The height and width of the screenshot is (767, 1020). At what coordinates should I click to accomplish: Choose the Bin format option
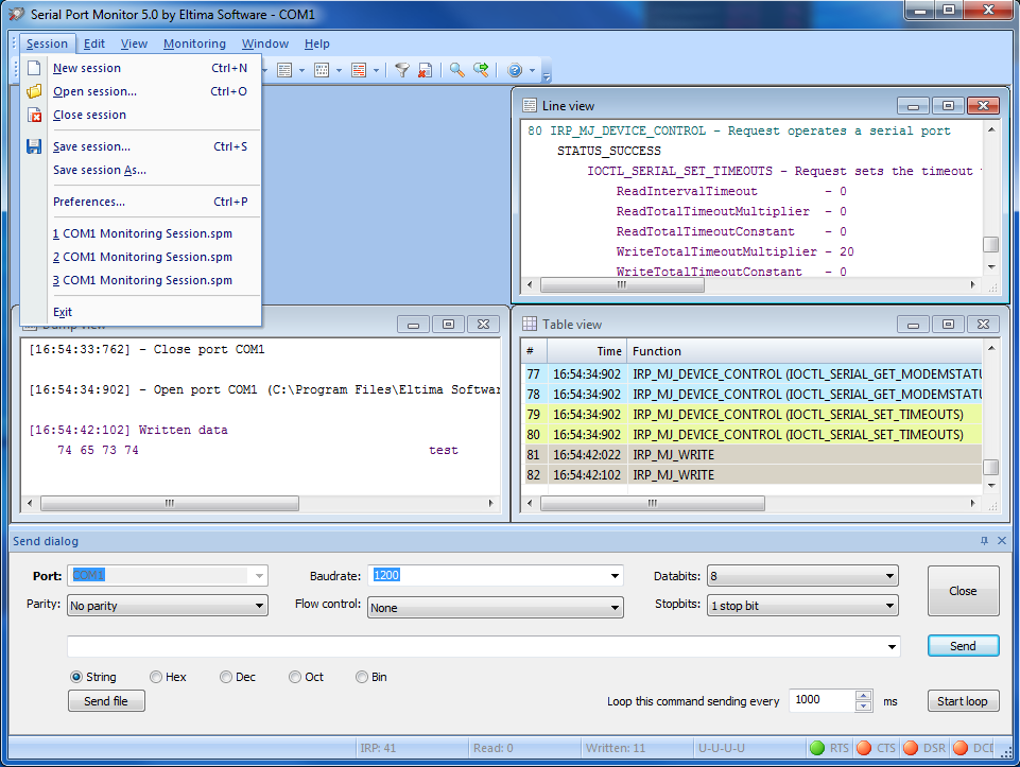pos(362,677)
